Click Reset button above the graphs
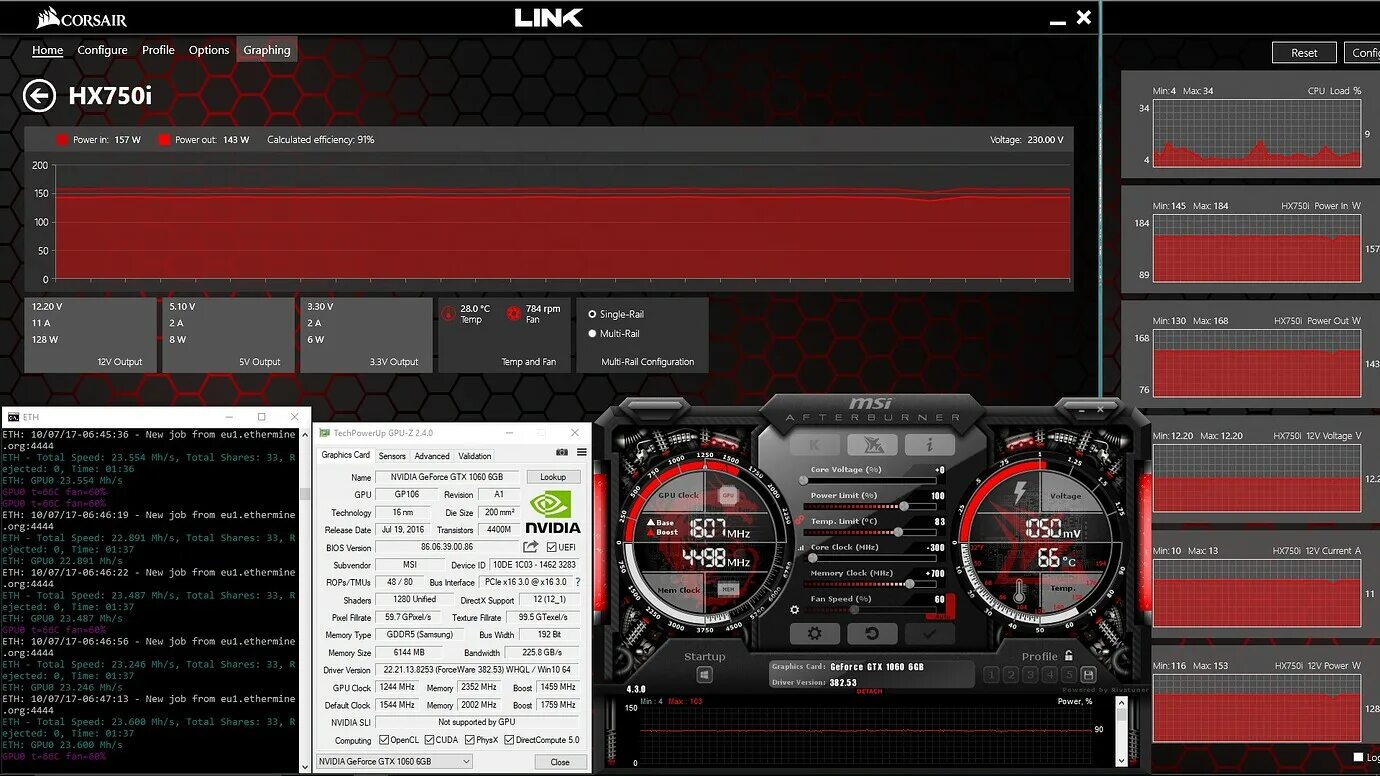Viewport: 1380px width, 776px height. [x=1304, y=53]
